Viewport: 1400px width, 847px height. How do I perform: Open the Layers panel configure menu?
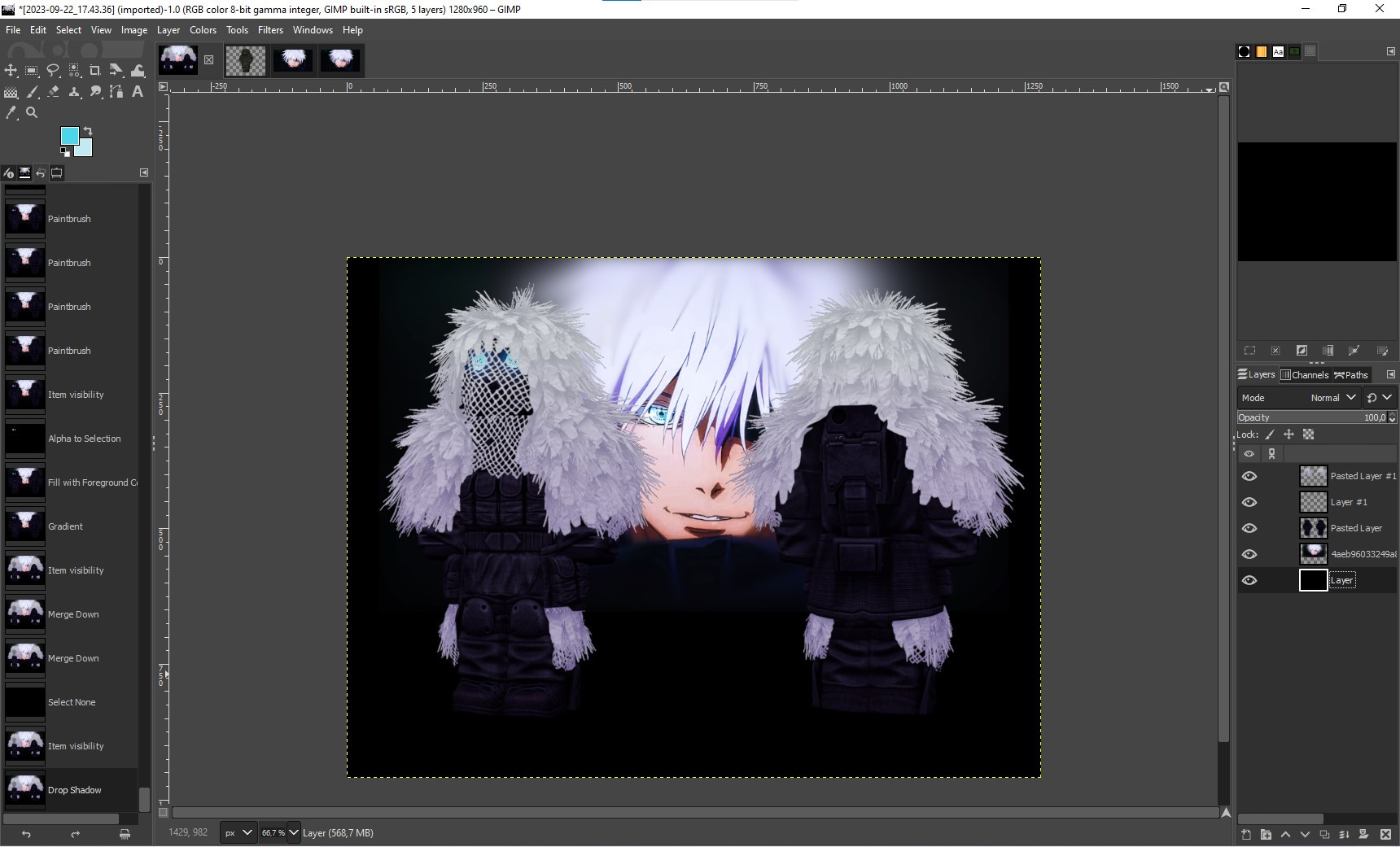pos(1390,375)
